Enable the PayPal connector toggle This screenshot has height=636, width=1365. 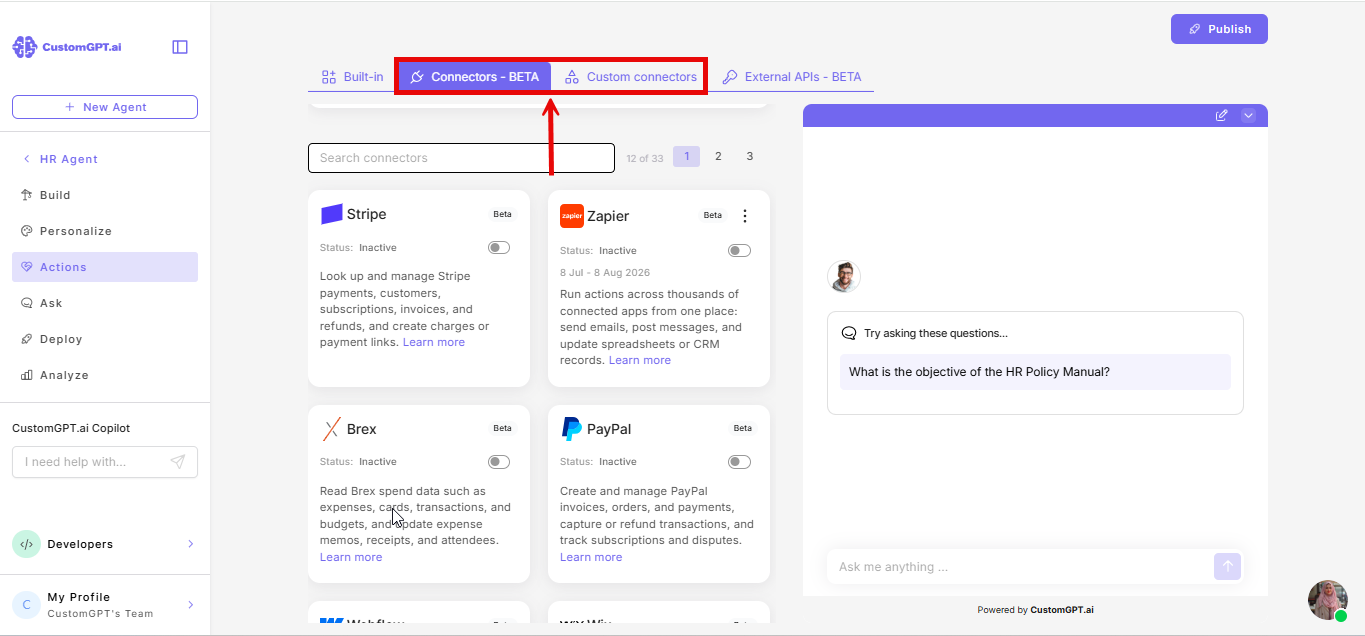739,462
